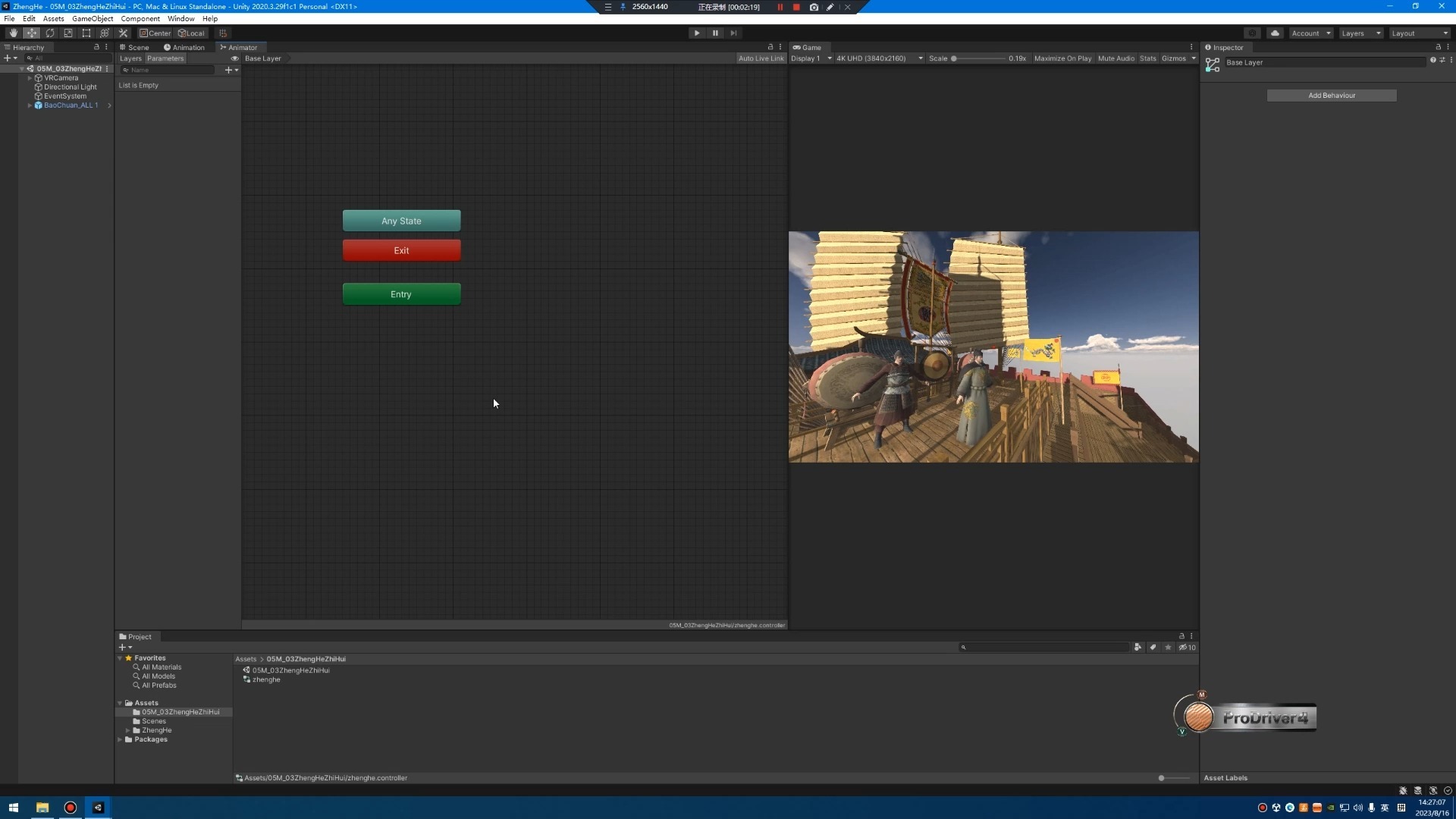Select the Hand tool

tap(13, 33)
